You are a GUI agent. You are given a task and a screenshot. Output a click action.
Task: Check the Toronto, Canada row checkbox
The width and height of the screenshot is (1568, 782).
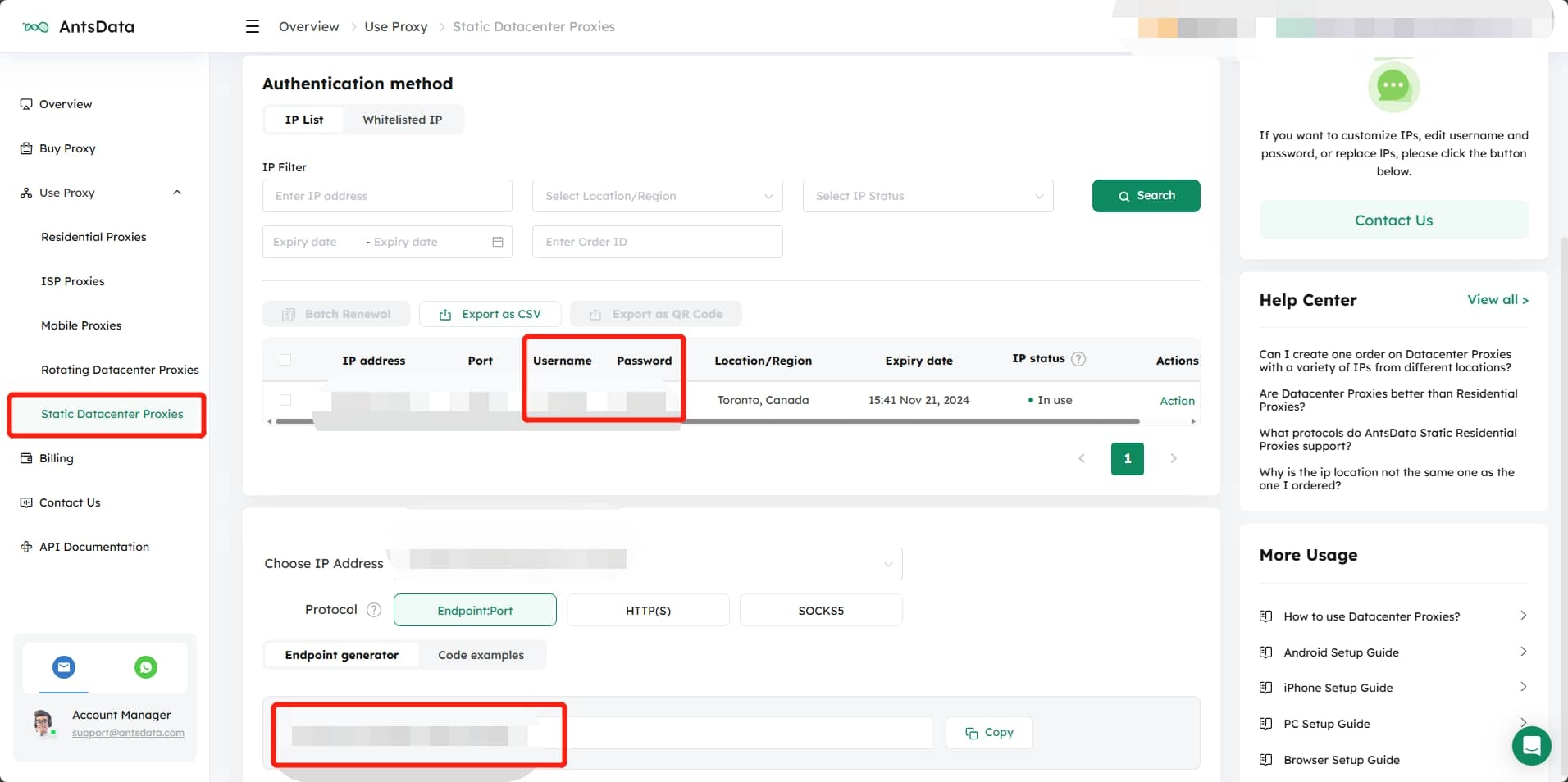tap(285, 400)
